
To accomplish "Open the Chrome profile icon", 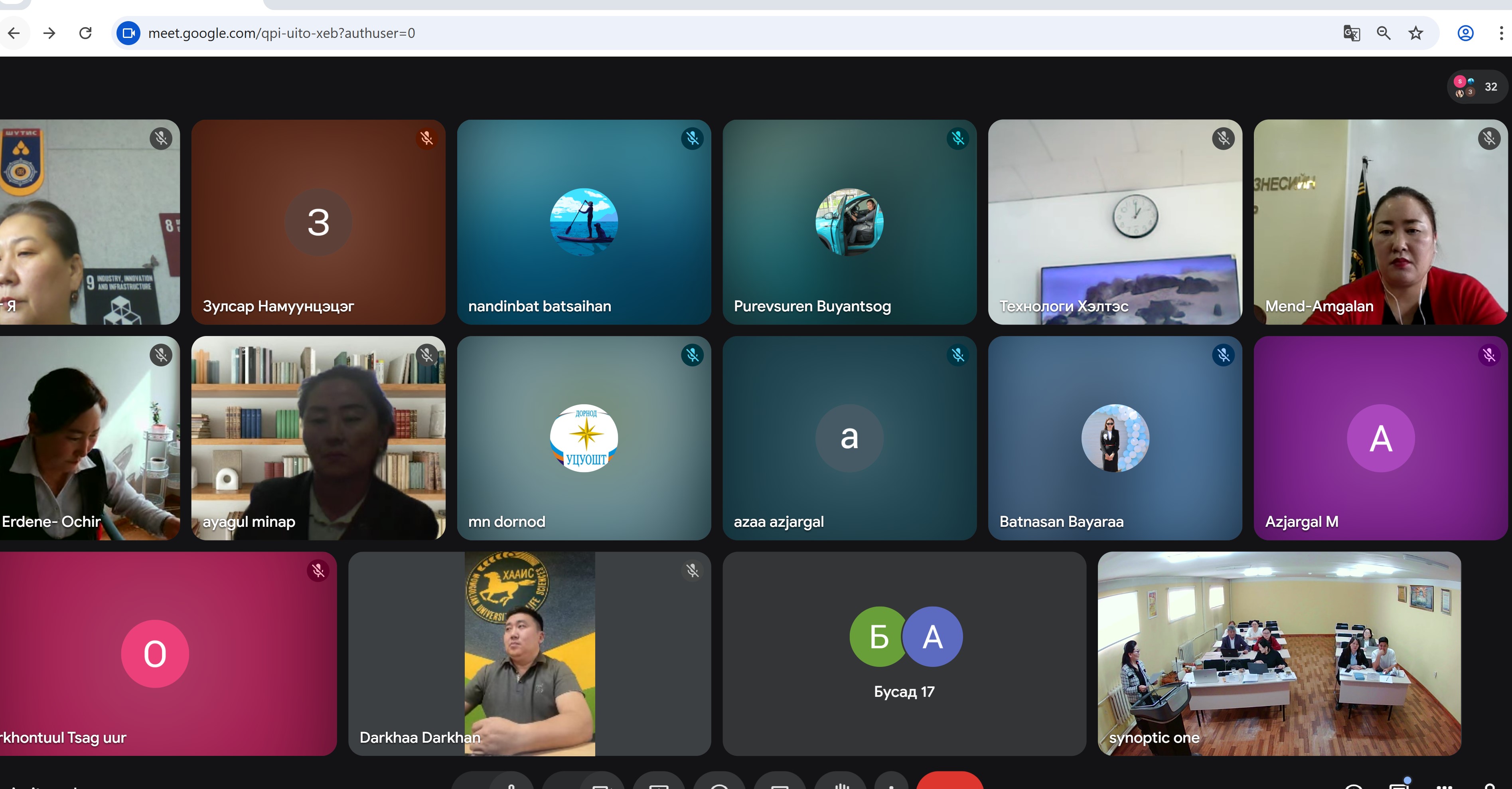I will coord(1465,33).
